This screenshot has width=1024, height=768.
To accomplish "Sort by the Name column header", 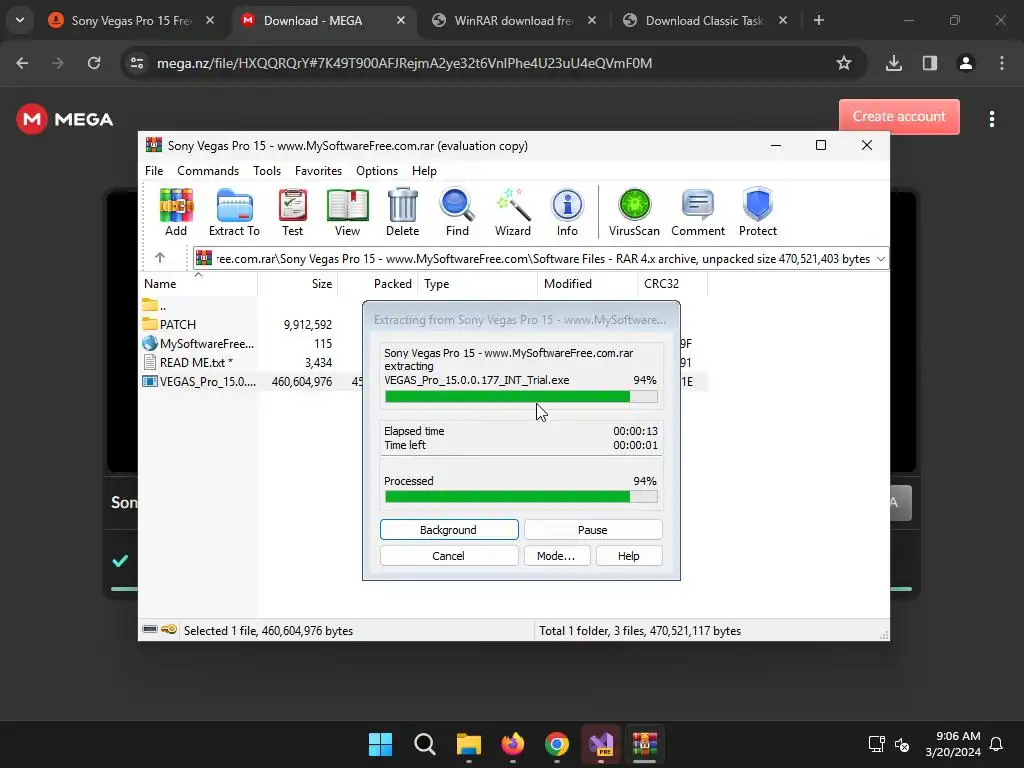I will point(199,283).
